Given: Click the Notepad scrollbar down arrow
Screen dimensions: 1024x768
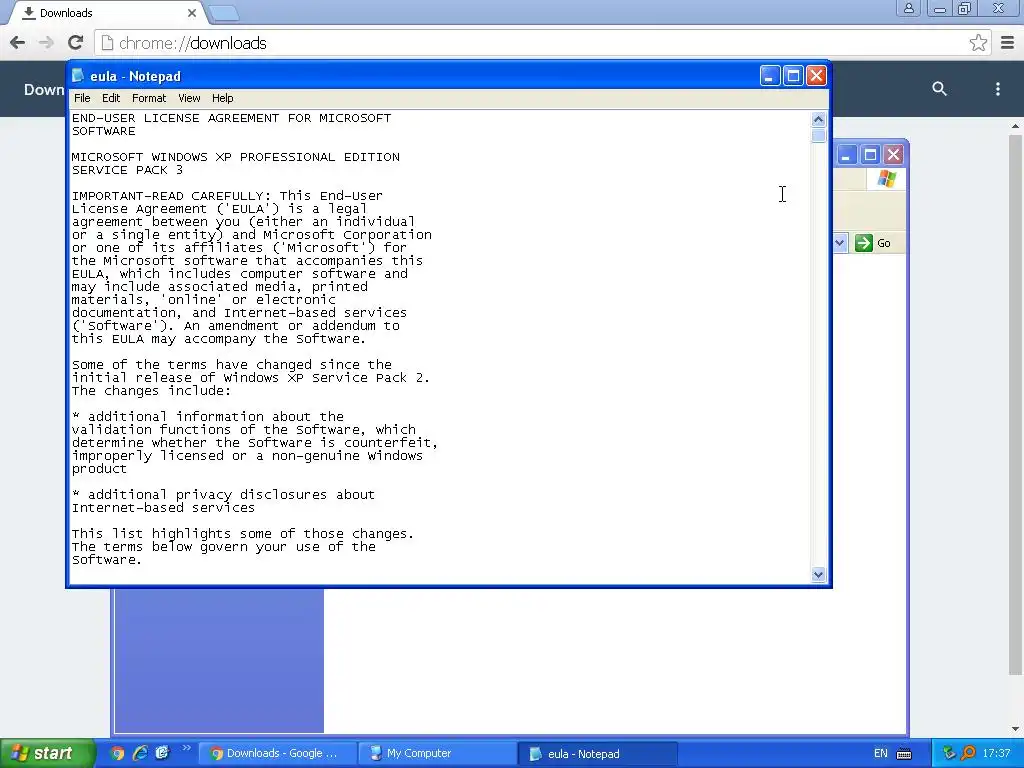Looking at the screenshot, I should [818, 575].
